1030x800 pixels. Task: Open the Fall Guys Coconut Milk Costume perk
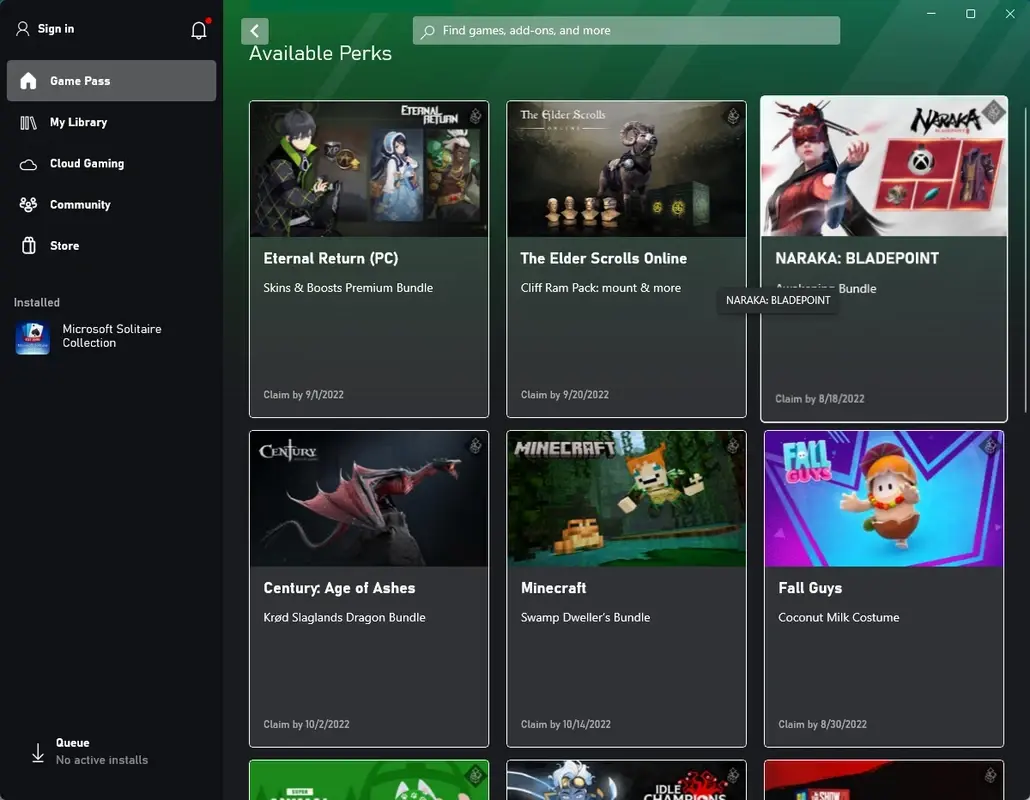883,588
